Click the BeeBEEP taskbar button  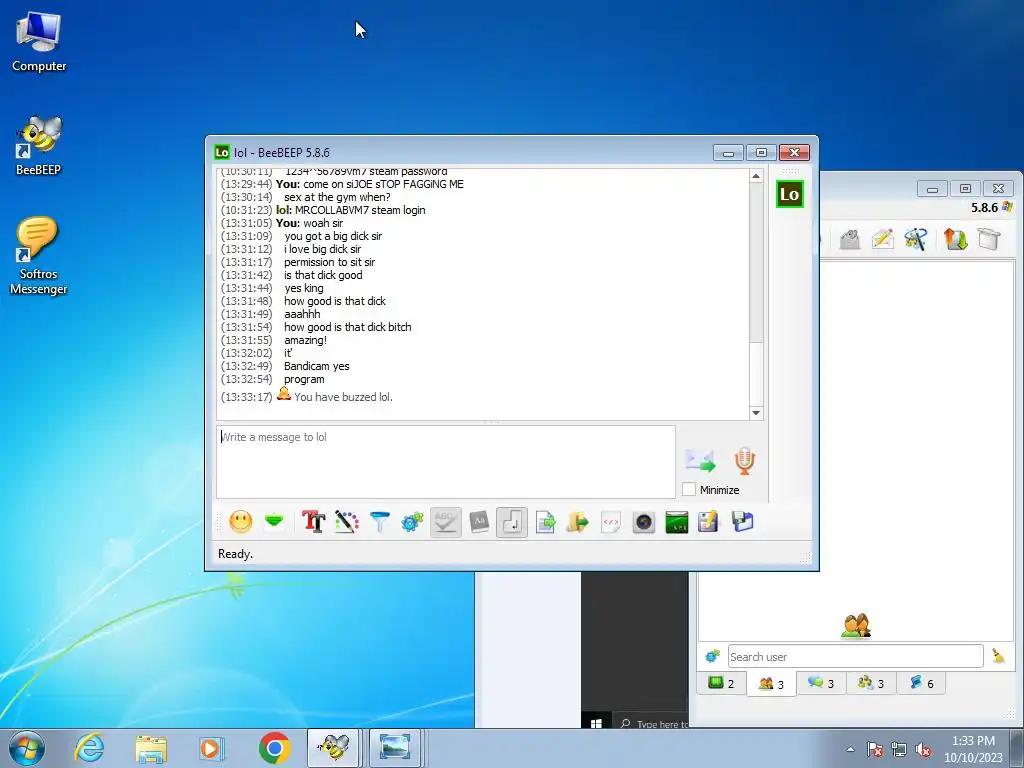333,748
